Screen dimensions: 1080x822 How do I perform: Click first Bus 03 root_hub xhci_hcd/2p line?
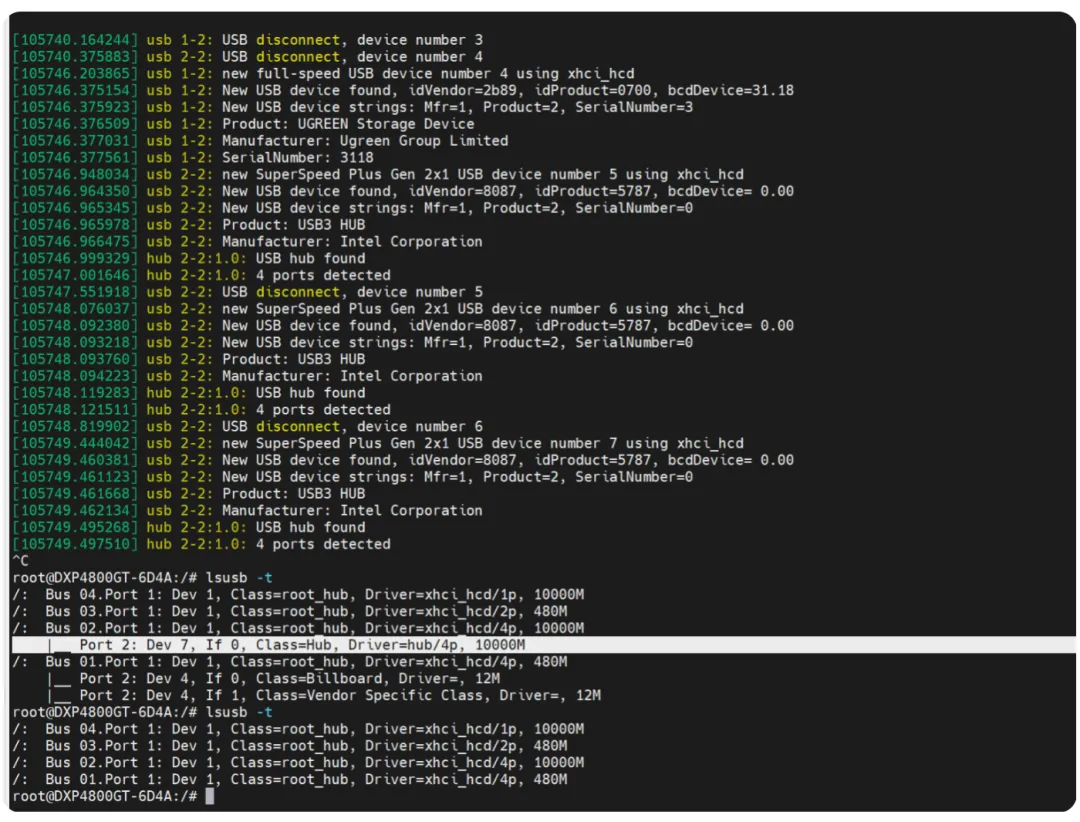click(290, 611)
